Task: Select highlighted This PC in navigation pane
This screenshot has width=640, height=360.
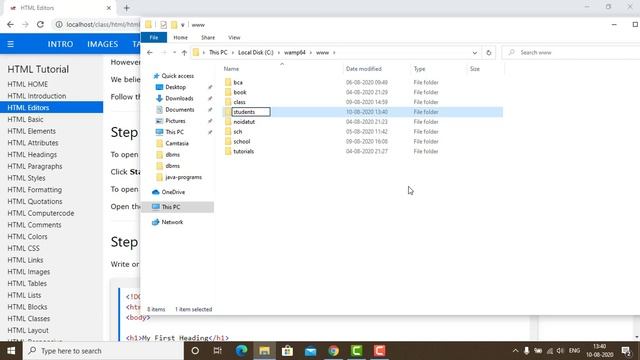Action: [x=177, y=207]
